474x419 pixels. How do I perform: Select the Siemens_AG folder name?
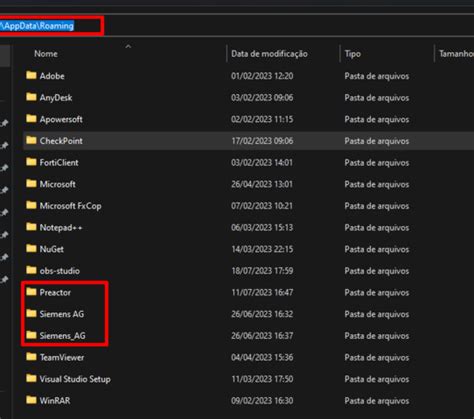pyautogui.click(x=62, y=336)
